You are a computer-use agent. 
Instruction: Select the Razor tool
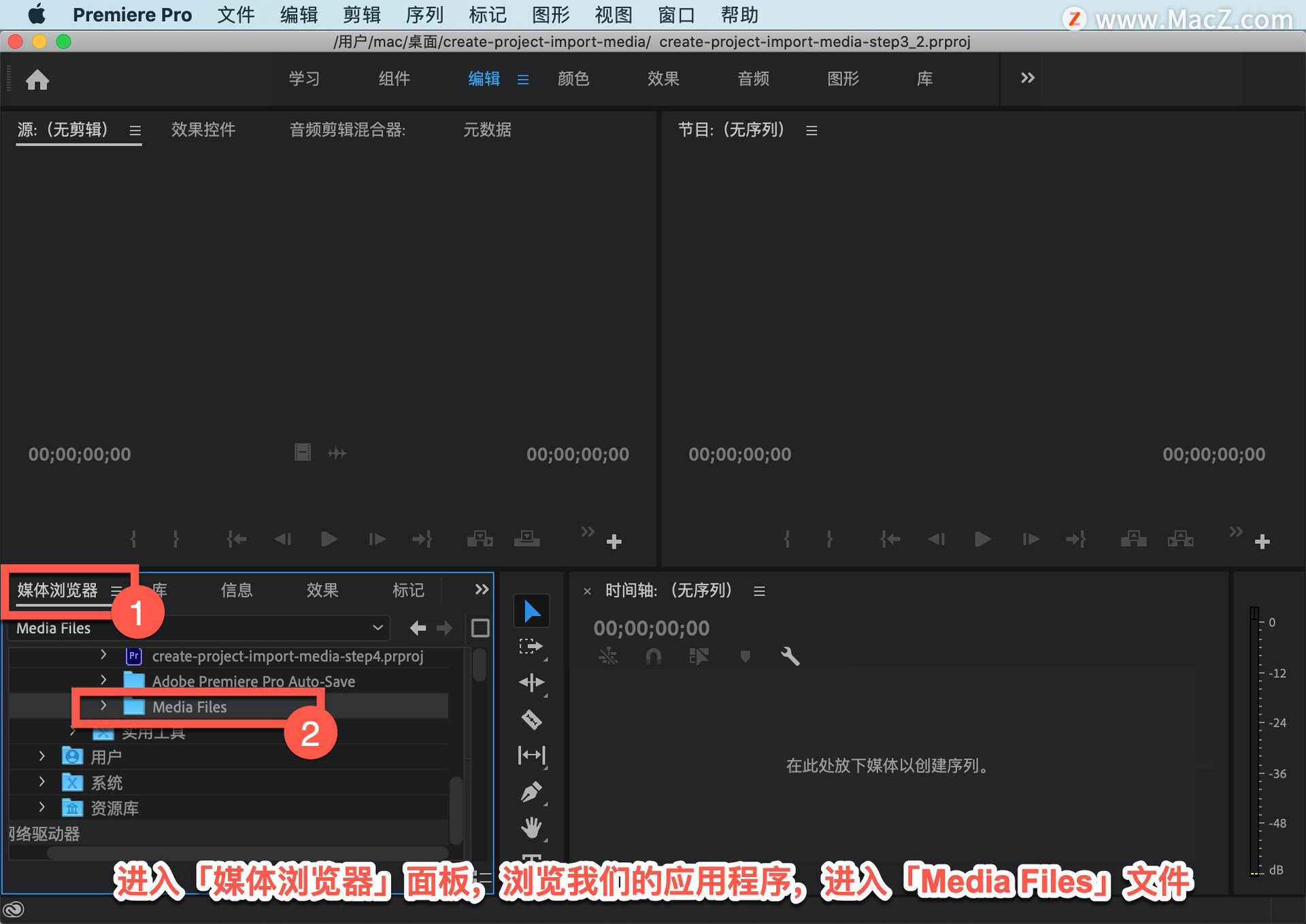[531, 719]
